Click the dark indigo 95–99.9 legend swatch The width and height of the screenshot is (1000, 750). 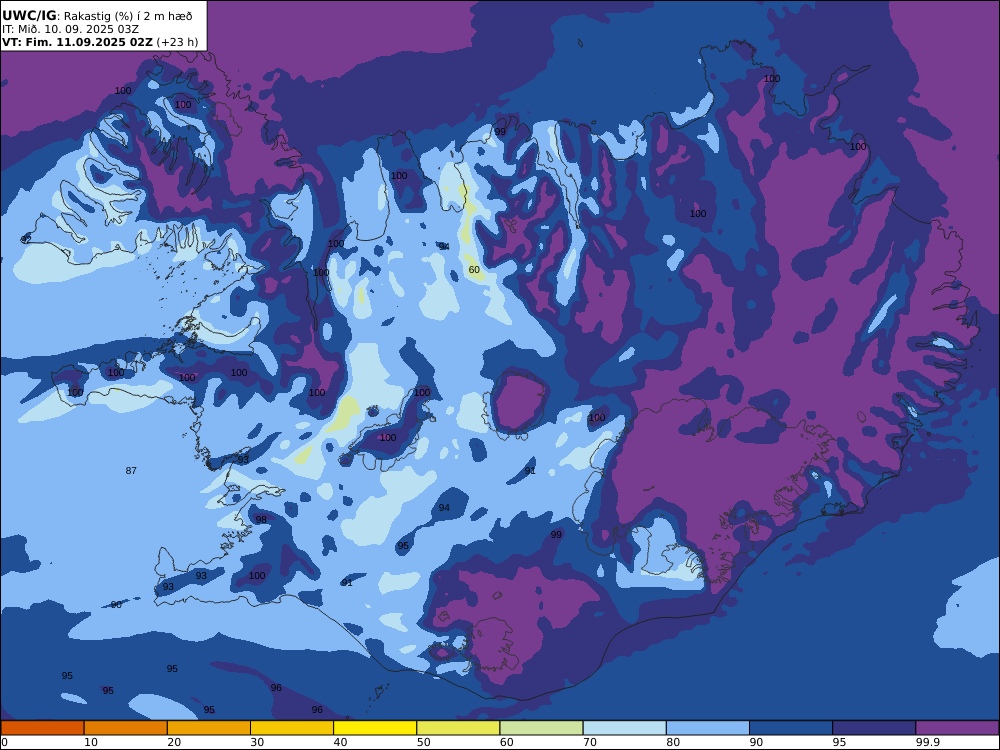click(874, 728)
